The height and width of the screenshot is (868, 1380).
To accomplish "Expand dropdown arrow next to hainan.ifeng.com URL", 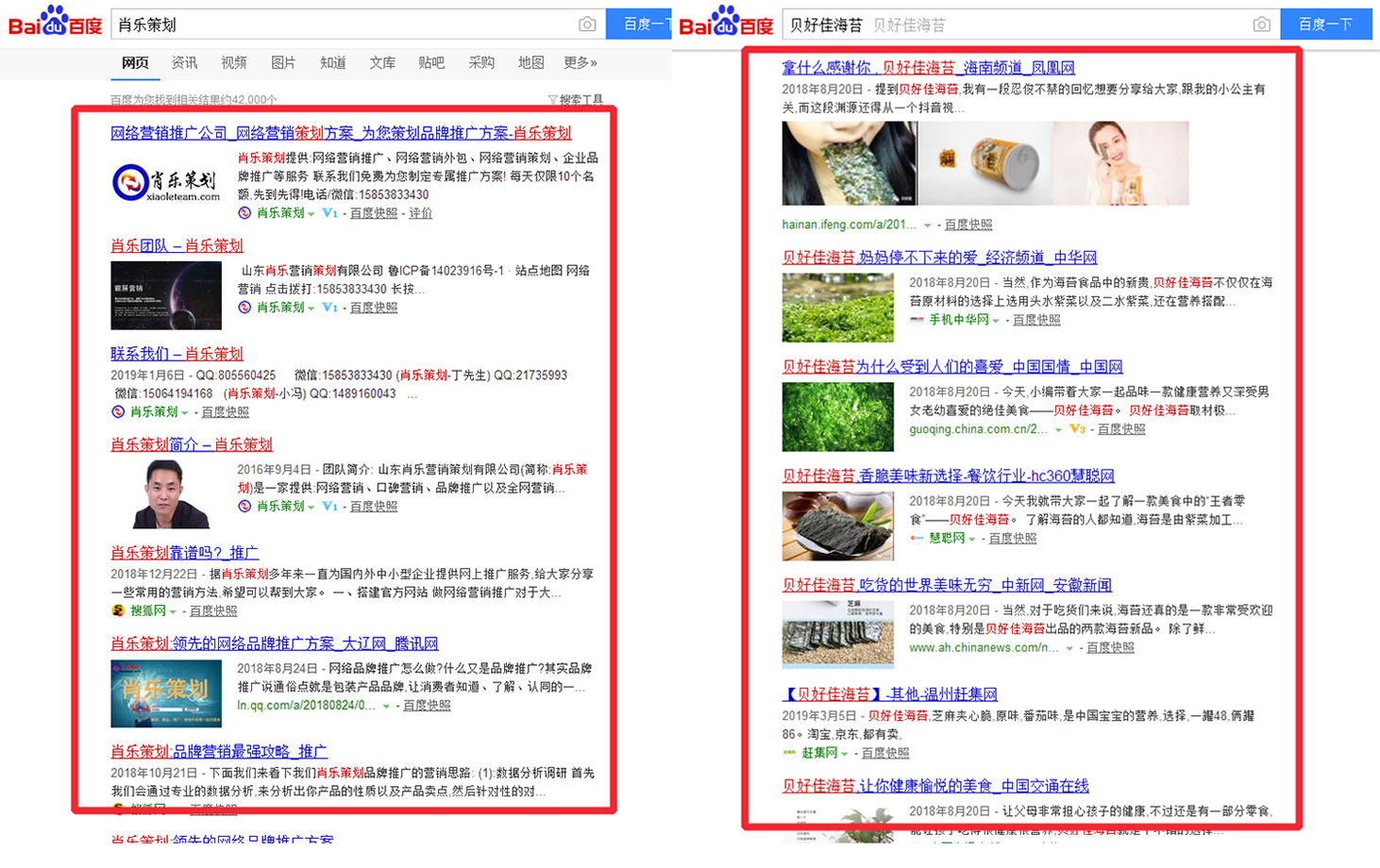I will pos(927,225).
